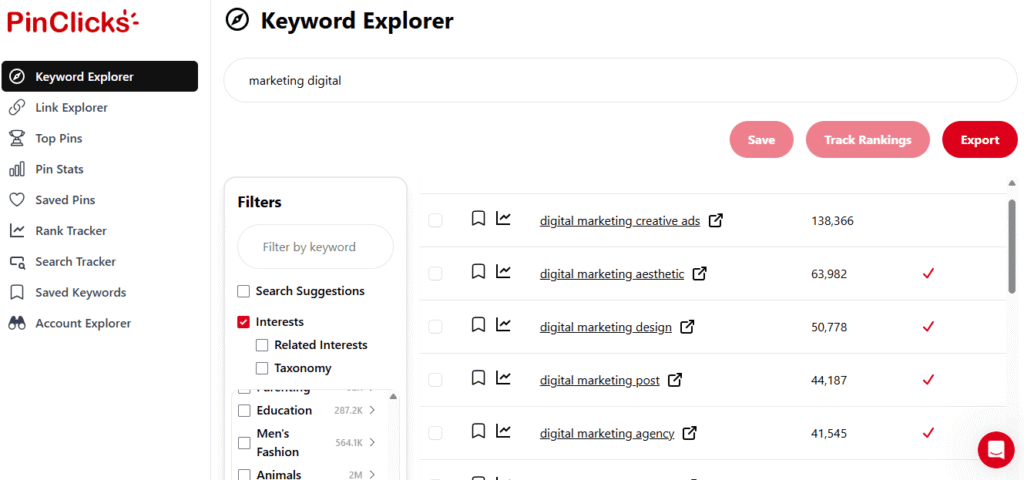Expand the Animals interest category arrow
Screen dimensions: 1024x480
click(372, 475)
